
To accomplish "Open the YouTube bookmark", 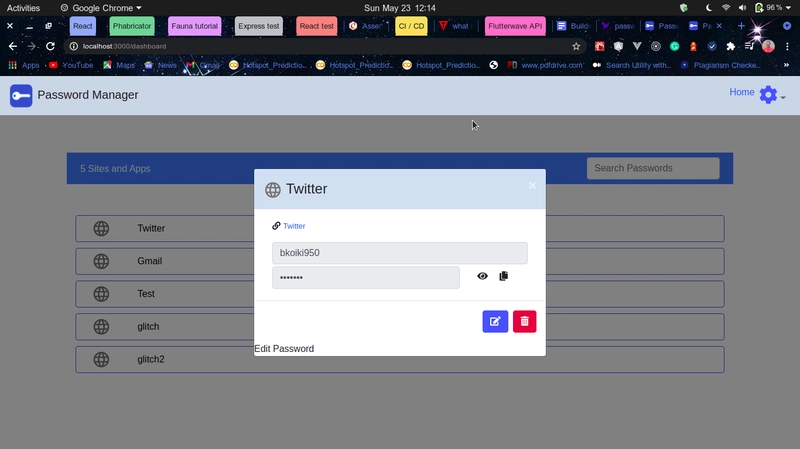I will (71, 65).
